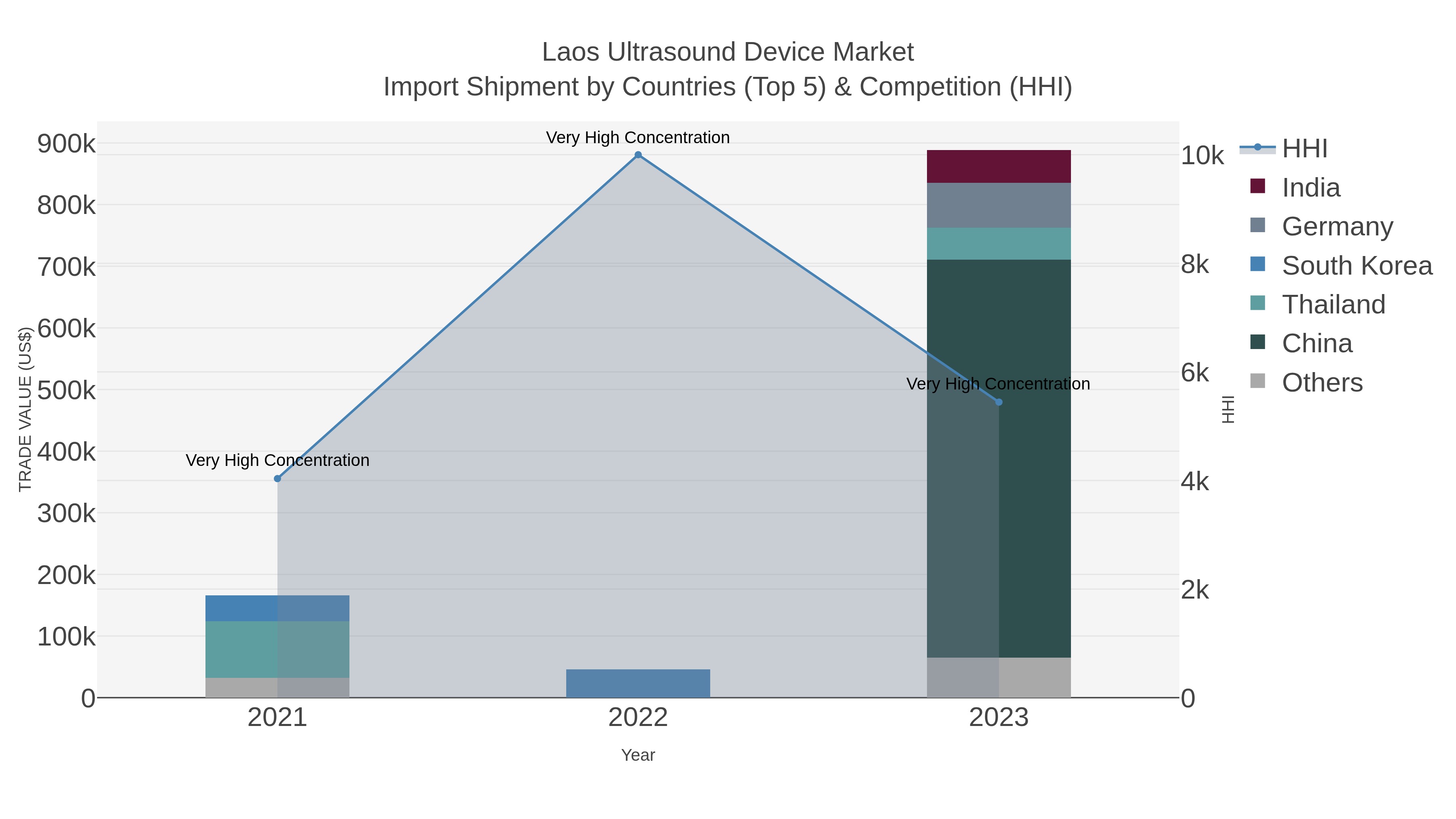Click the South Korea blue legend swatch
Screen dimensions: 1456x819
click(1257, 264)
